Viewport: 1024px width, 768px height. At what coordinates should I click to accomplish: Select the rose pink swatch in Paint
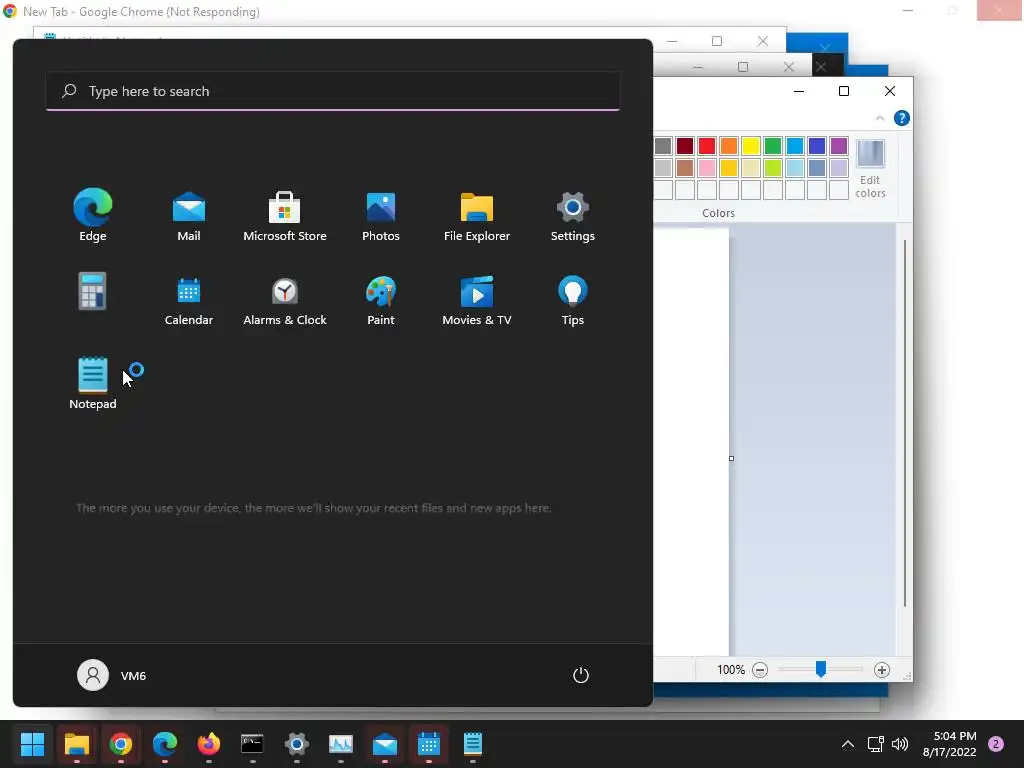point(707,168)
